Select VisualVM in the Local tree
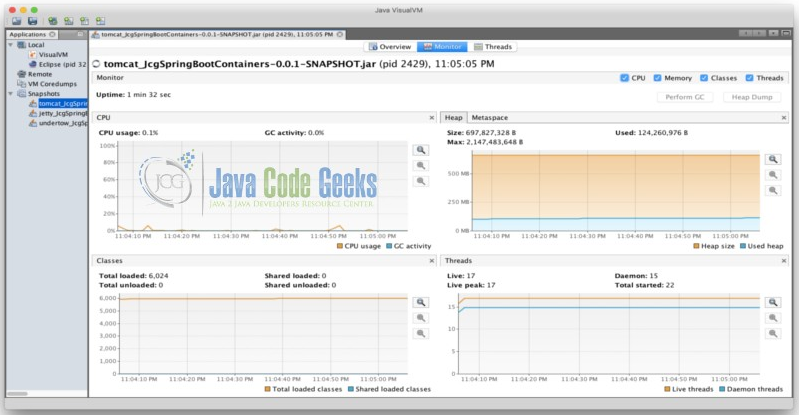This screenshot has width=799, height=415. coord(48,55)
